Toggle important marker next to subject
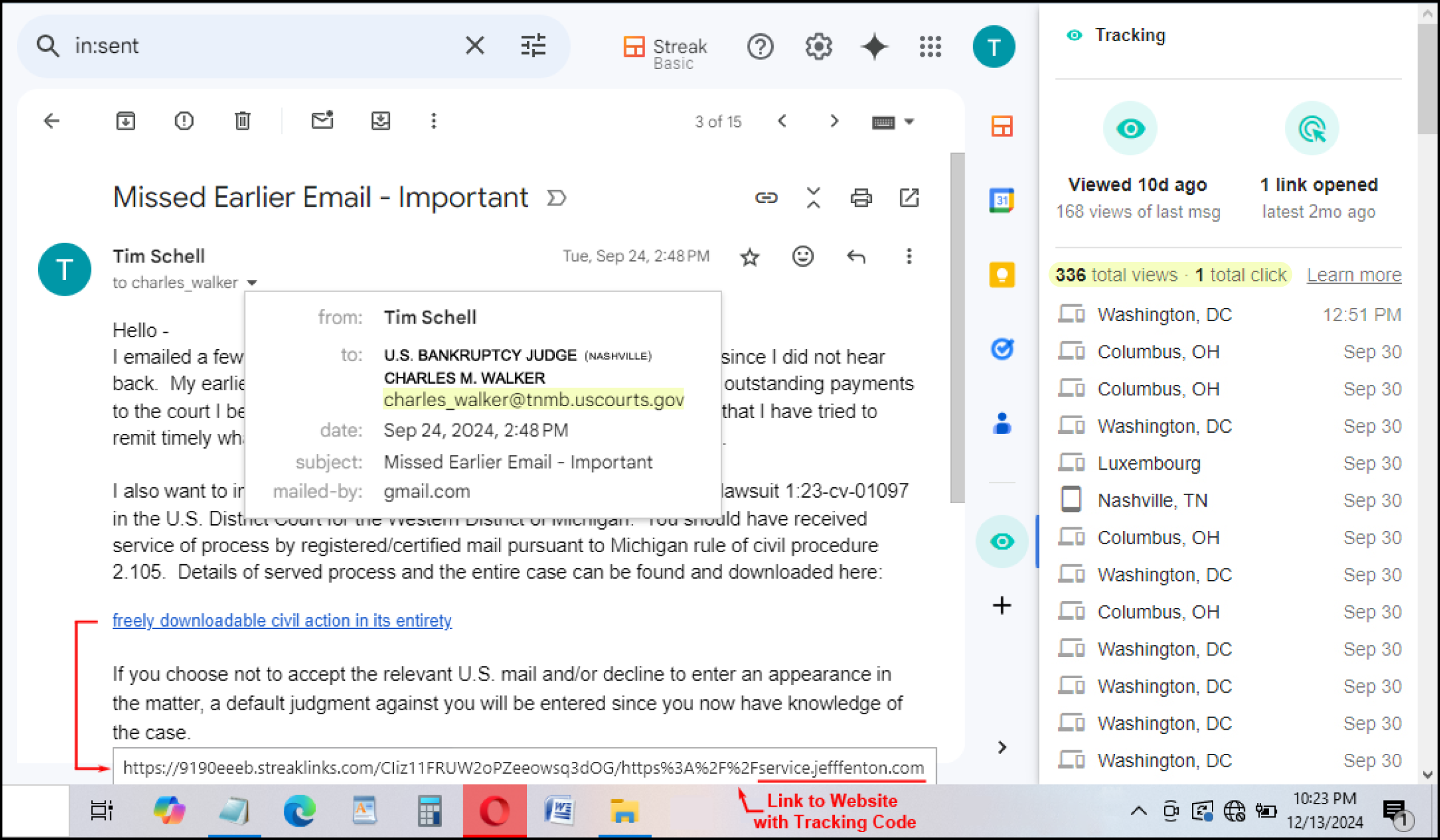1440x840 pixels. [556, 198]
